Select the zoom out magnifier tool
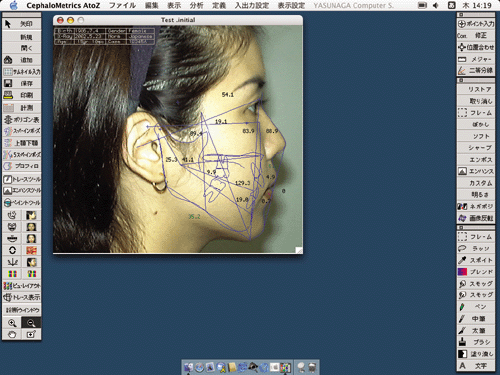 (x=31, y=323)
